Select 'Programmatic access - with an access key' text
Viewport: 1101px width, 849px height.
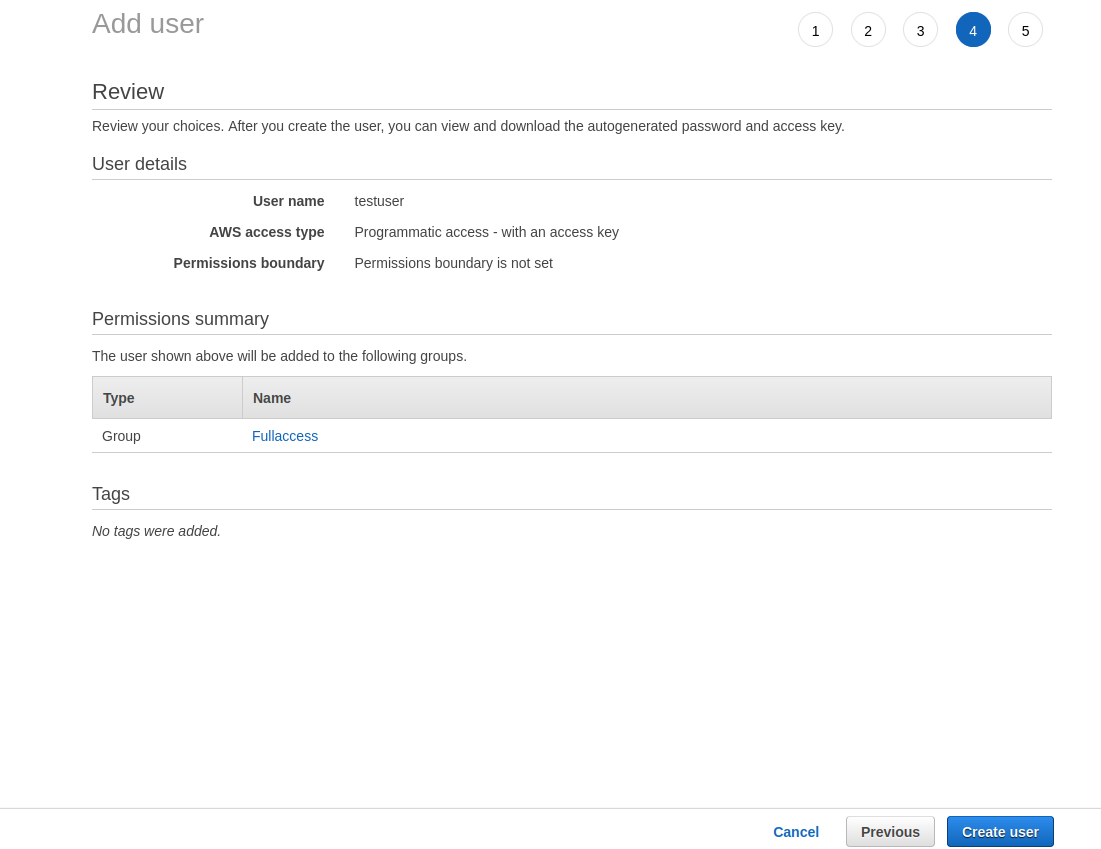click(x=487, y=232)
